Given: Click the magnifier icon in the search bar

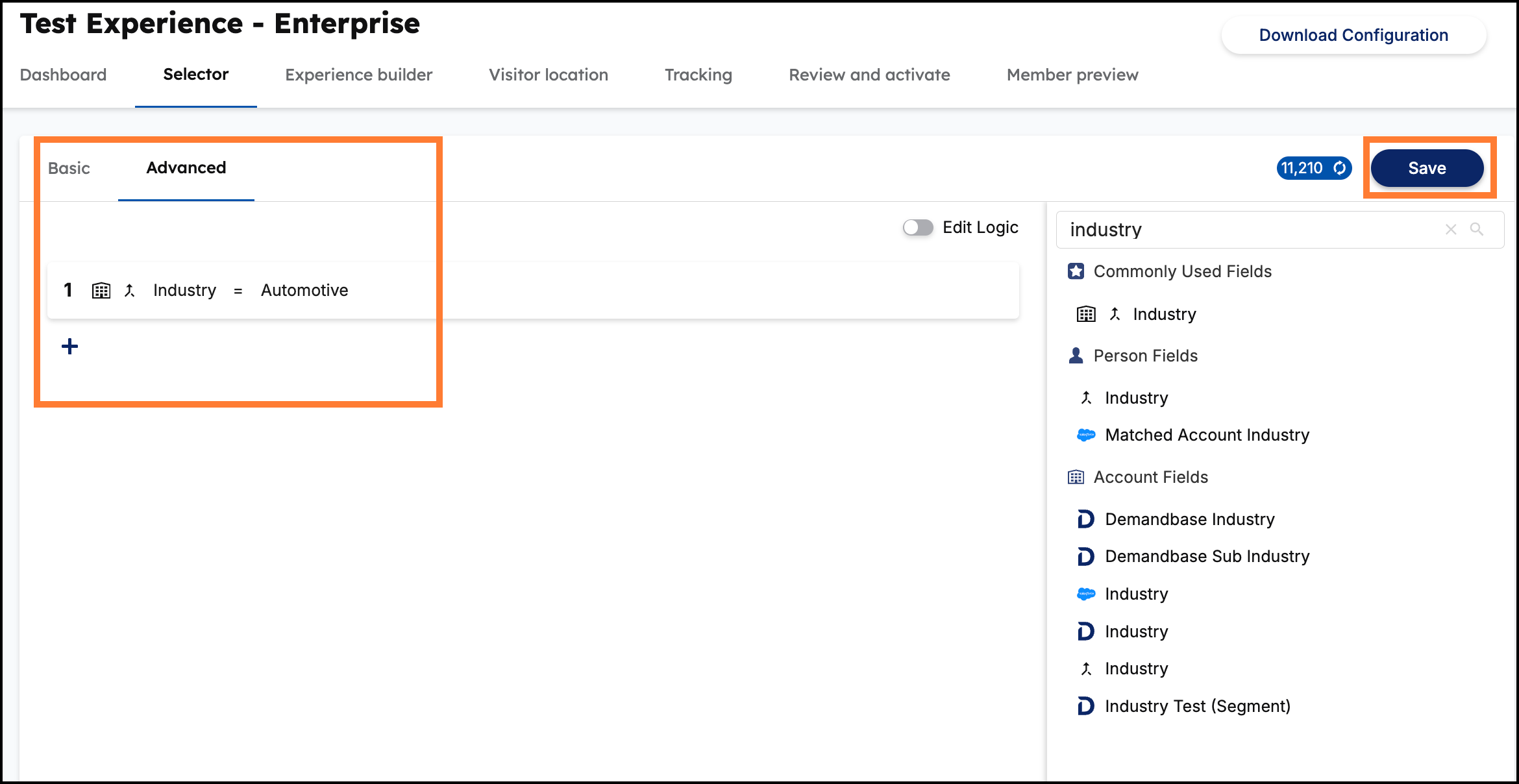Looking at the screenshot, I should coord(1478,230).
